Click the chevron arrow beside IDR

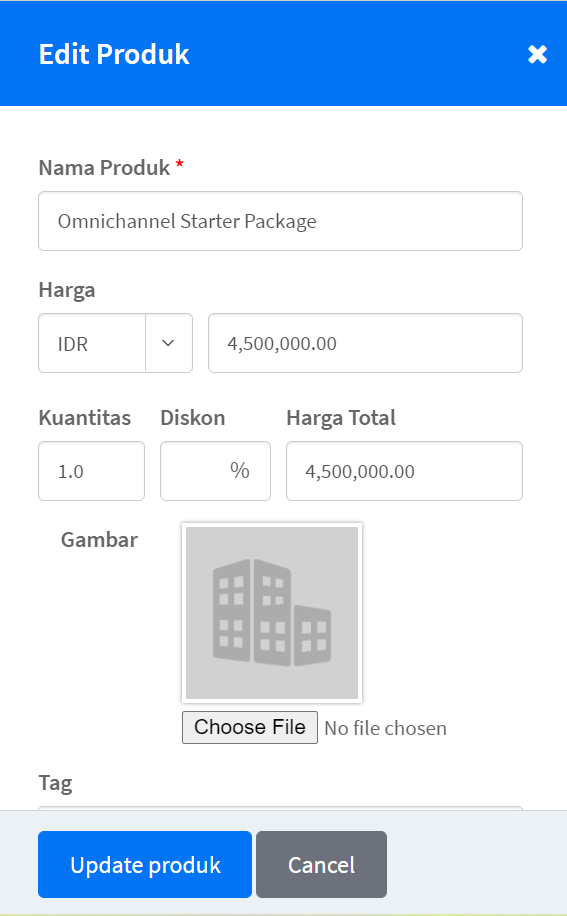(x=168, y=343)
